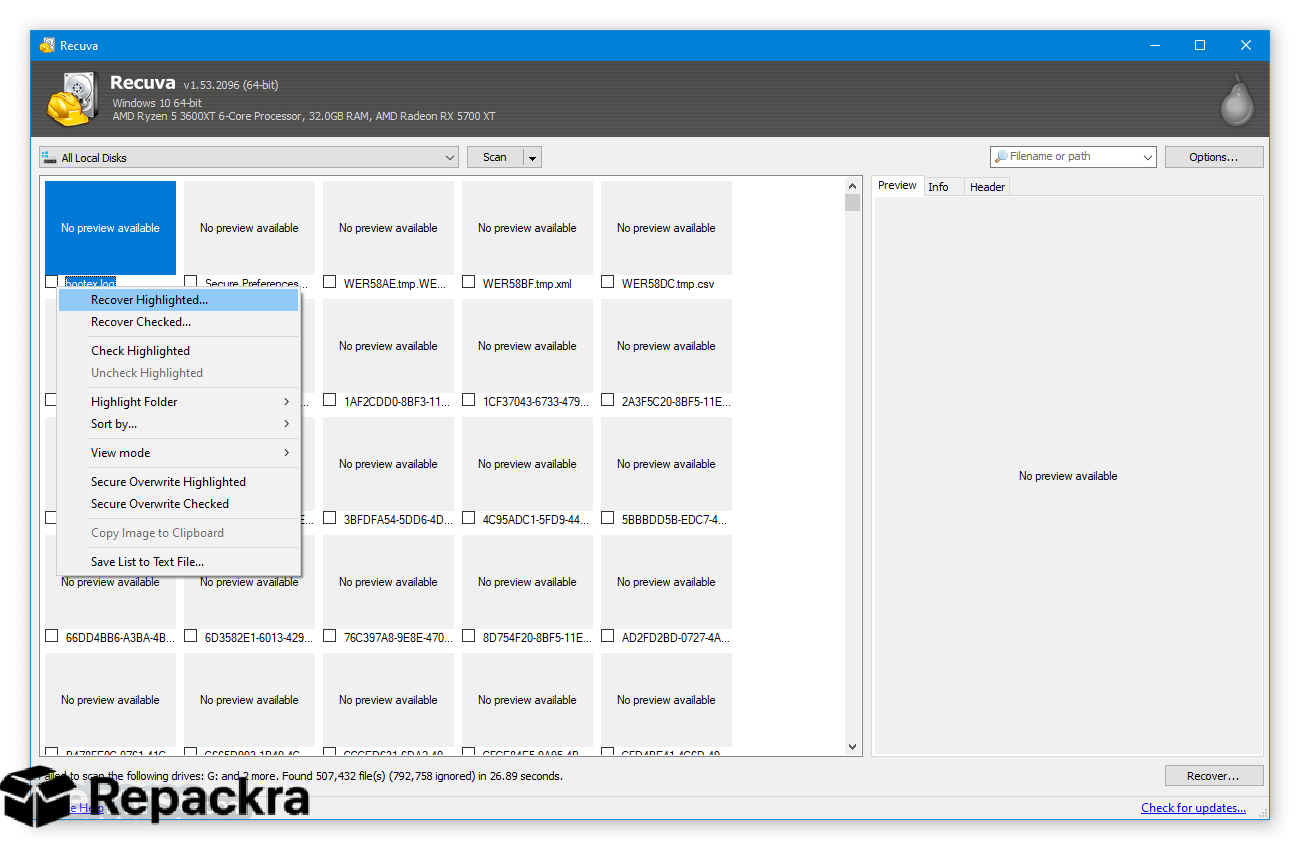Tick the checkbox for WER58AE.tmp.WE...

click(x=329, y=283)
